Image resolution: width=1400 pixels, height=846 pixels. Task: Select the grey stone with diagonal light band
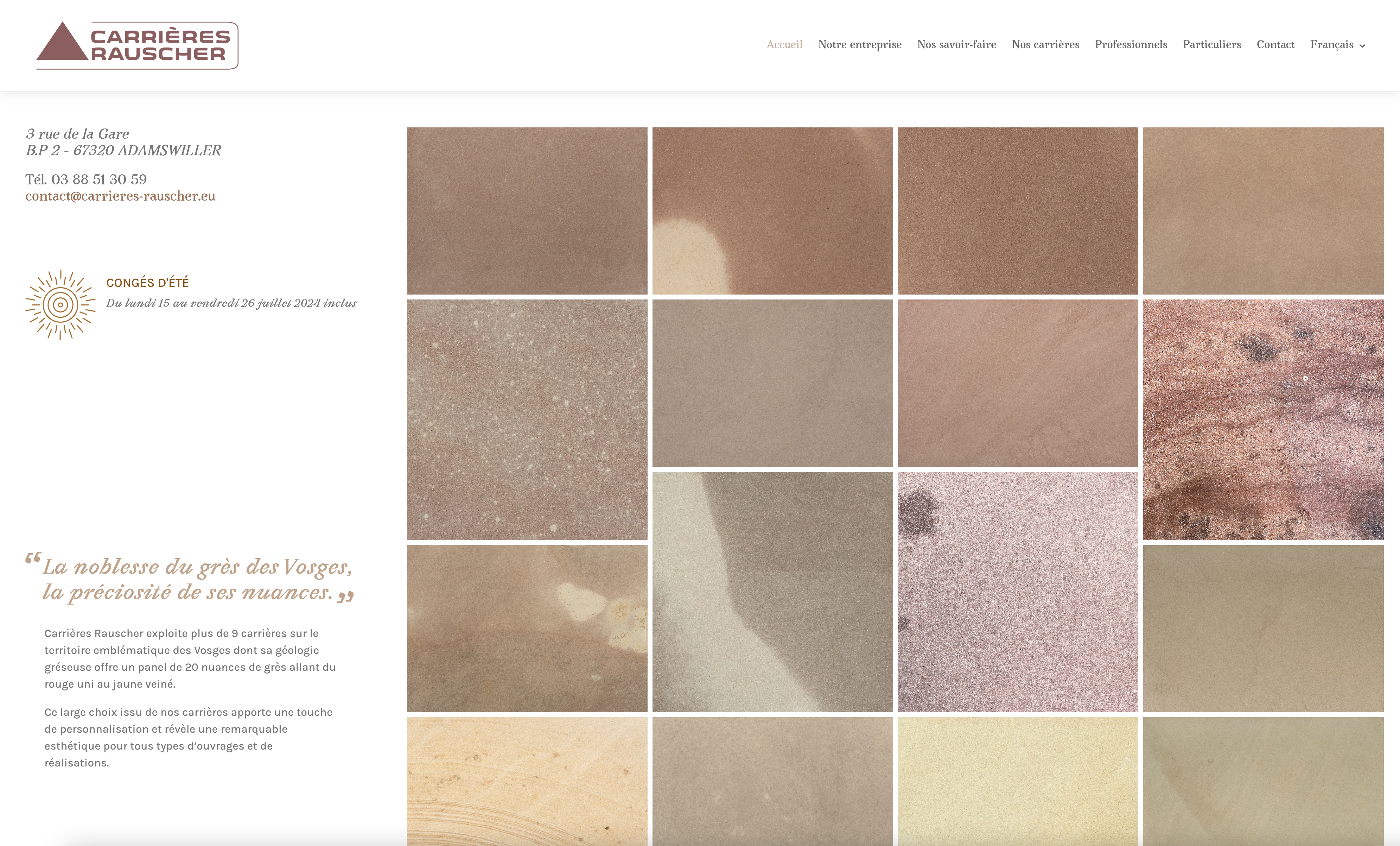(772, 592)
